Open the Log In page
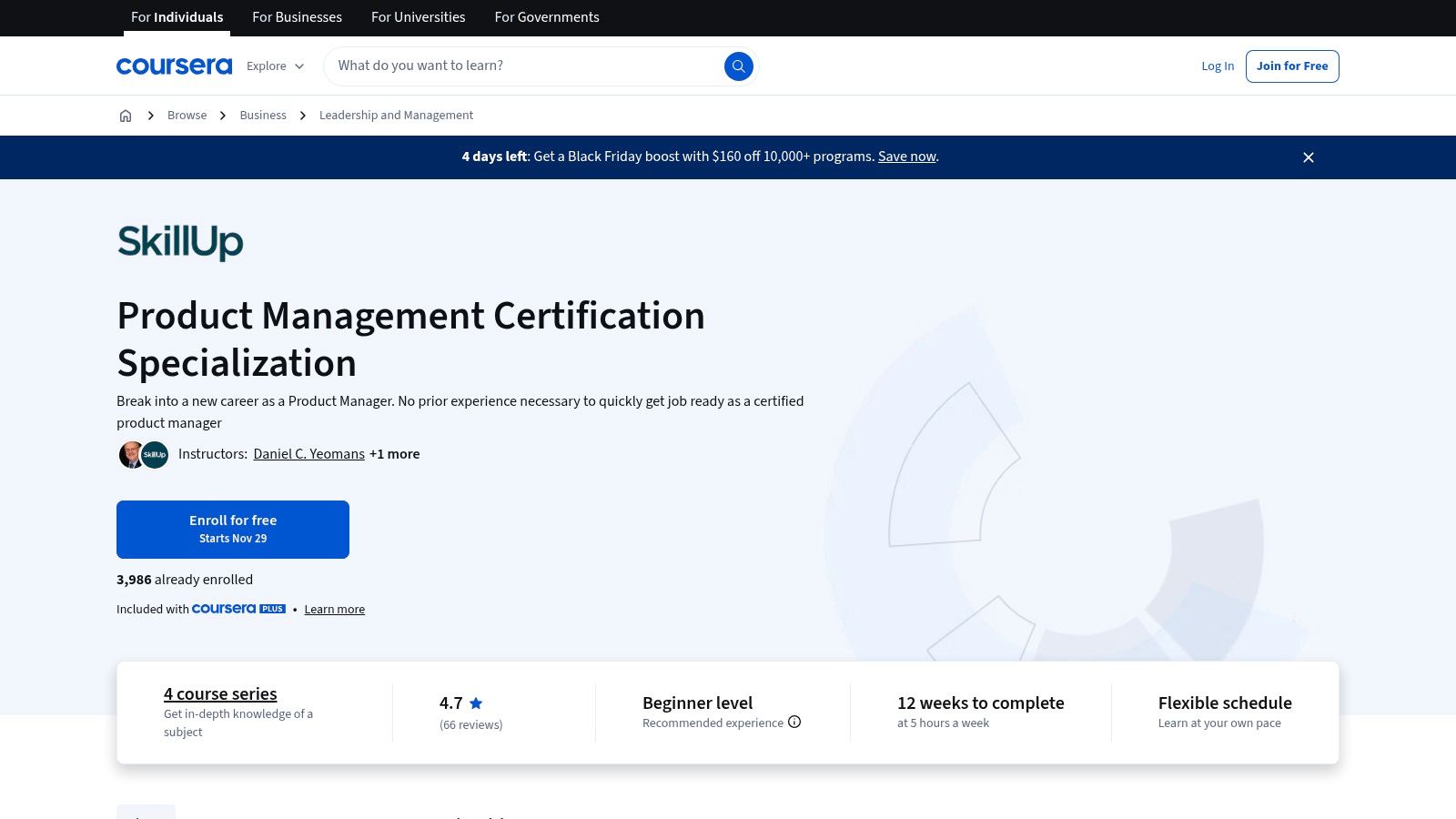The height and width of the screenshot is (819, 1456). [1218, 66]
